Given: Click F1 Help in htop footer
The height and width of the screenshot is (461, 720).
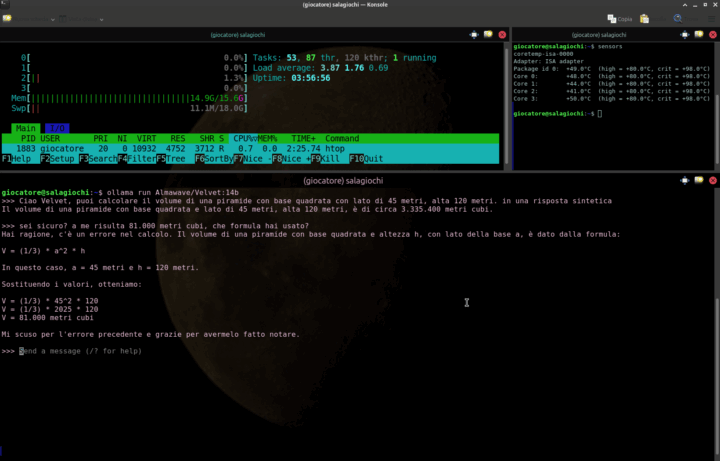Looking at the screenshot, I should click(x=18, y=158).
